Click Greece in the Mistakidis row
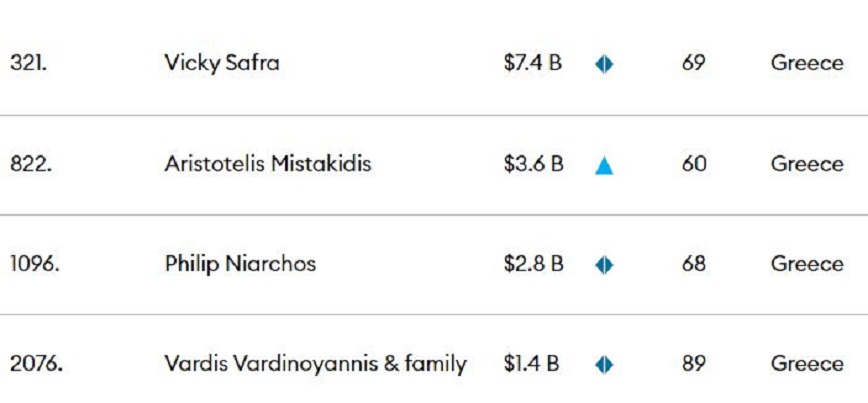The height and width of the screenshot is (403, 868). [x=807, y=164]
